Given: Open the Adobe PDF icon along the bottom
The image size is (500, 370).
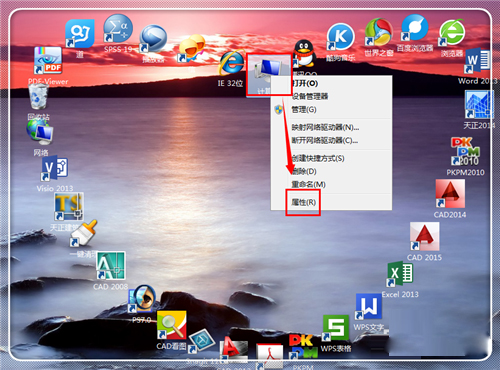Looking at the screenshot, I should (269, 357).
